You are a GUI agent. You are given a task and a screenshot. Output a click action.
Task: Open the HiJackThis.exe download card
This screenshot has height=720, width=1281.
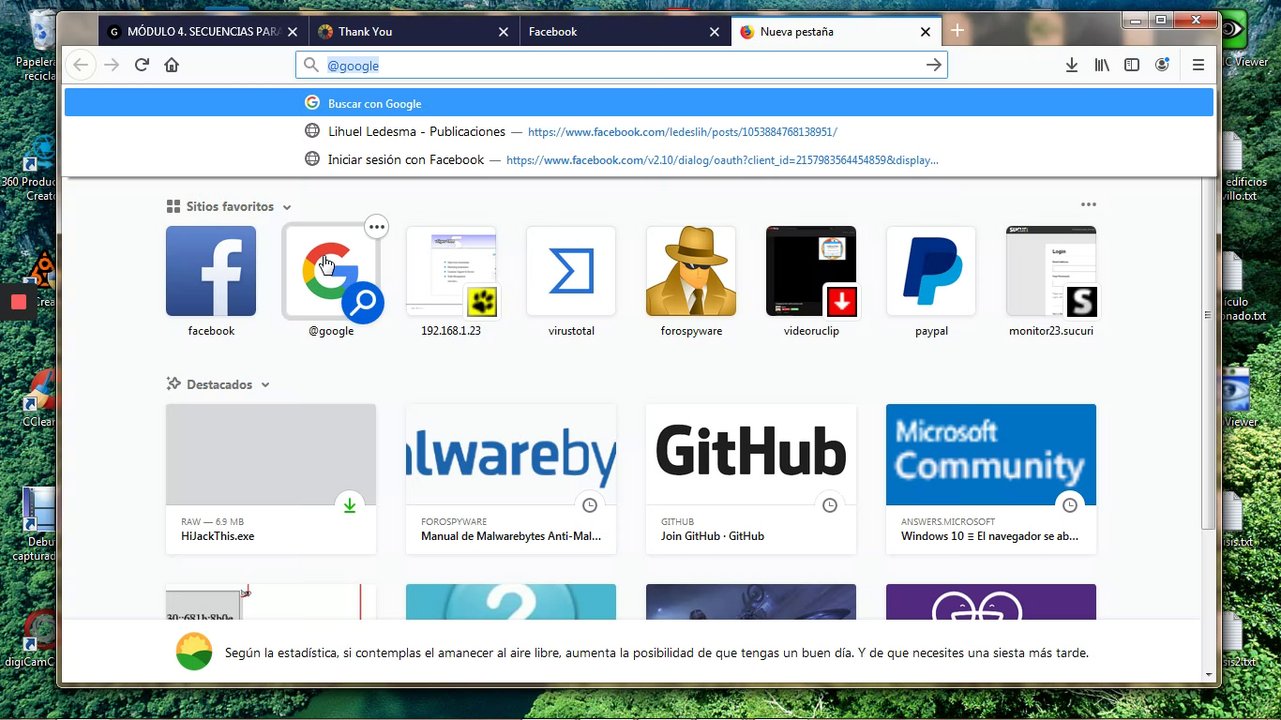pos(271,479)
